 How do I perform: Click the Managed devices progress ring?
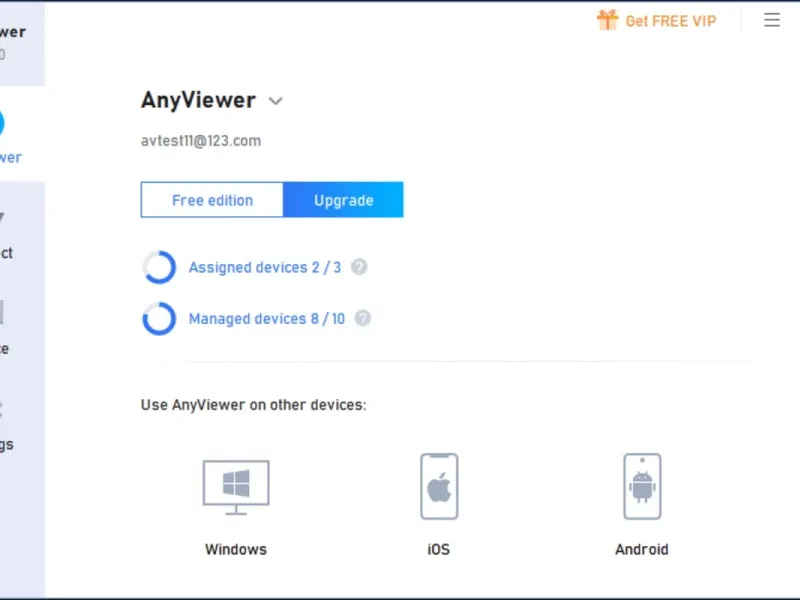point(159,318)
